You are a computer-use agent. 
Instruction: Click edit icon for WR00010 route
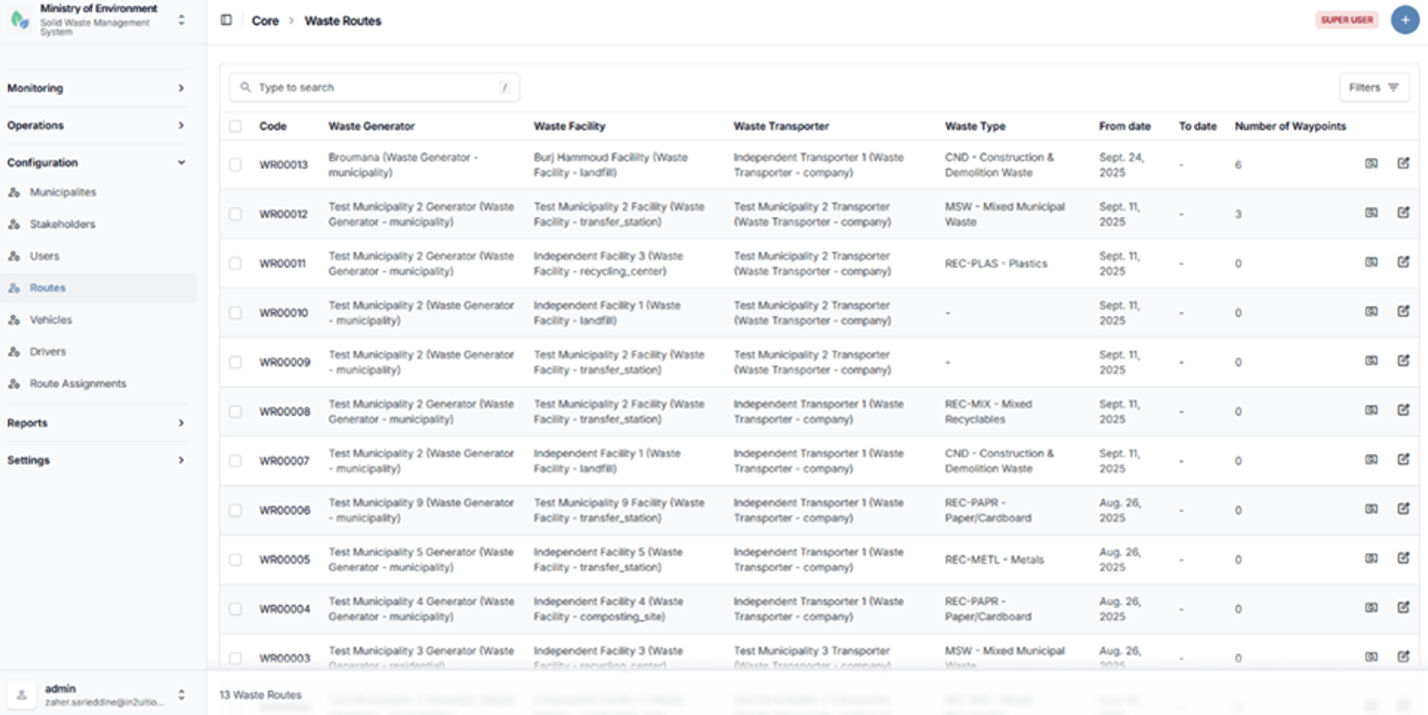pos(1403,311)
